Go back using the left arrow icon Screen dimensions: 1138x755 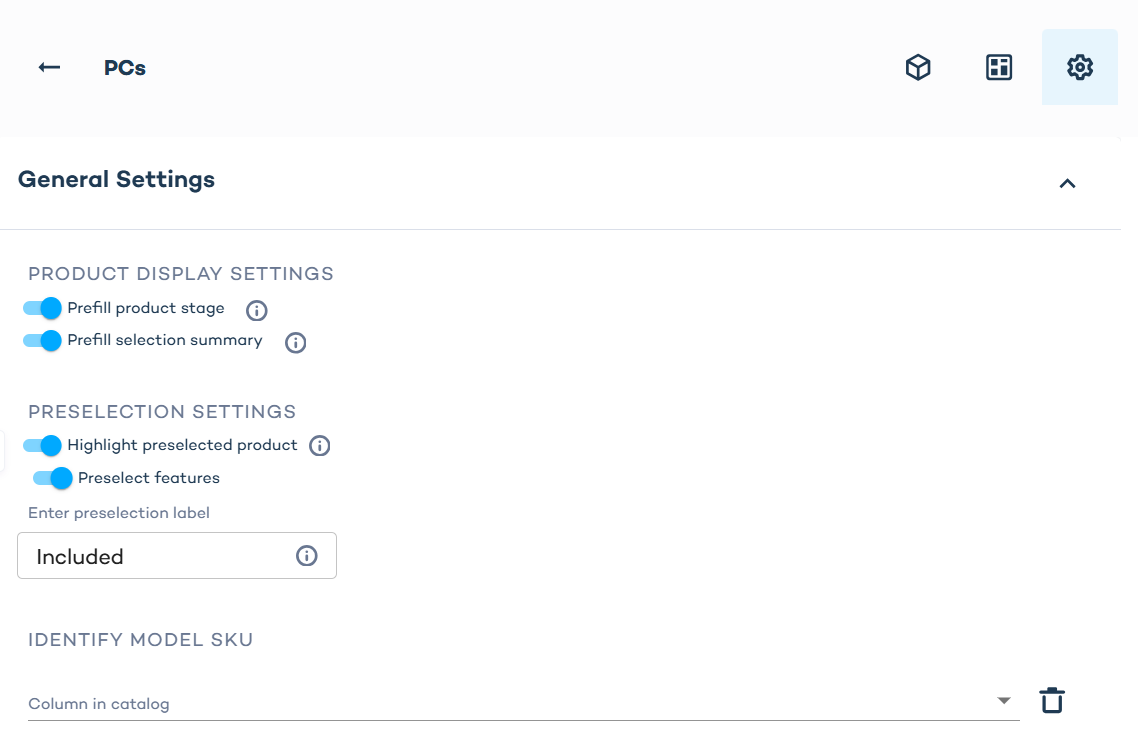click(49, 67)
